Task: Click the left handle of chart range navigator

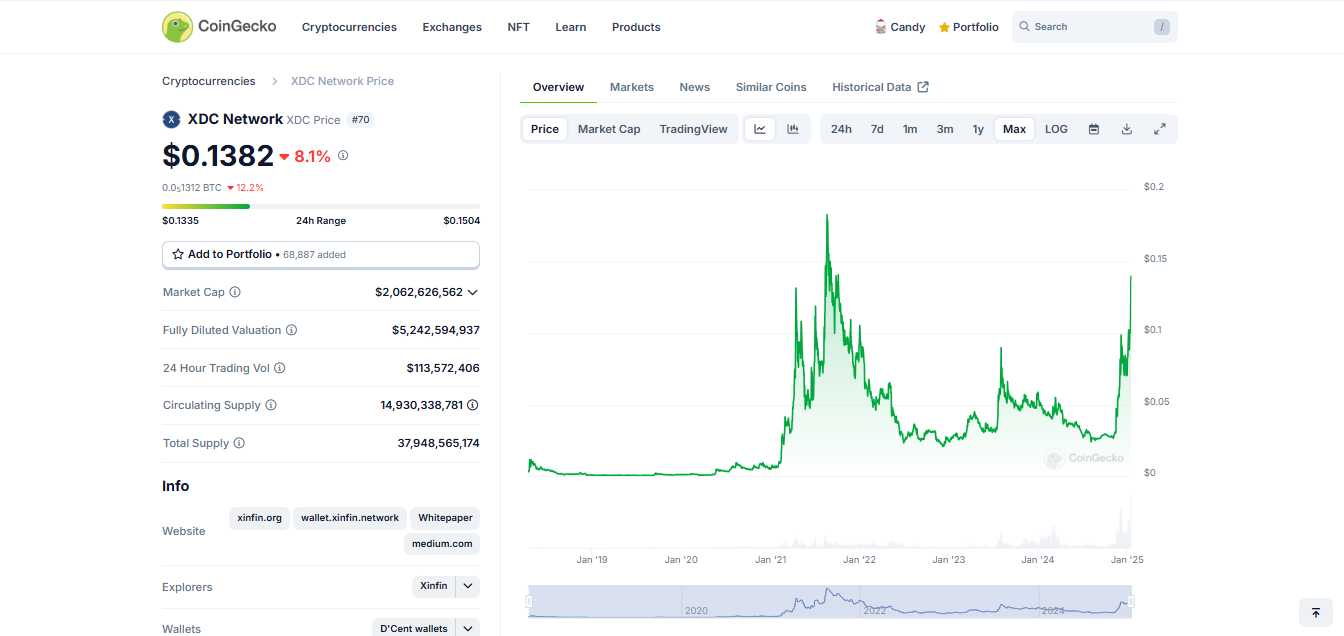Action: (x=529, y=601)
